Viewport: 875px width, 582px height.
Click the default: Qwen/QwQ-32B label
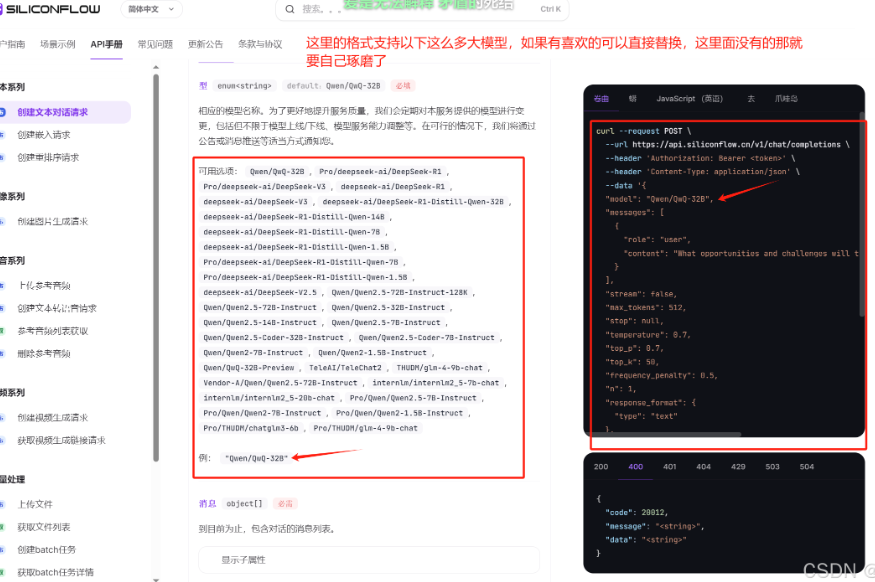click(333, 86)
